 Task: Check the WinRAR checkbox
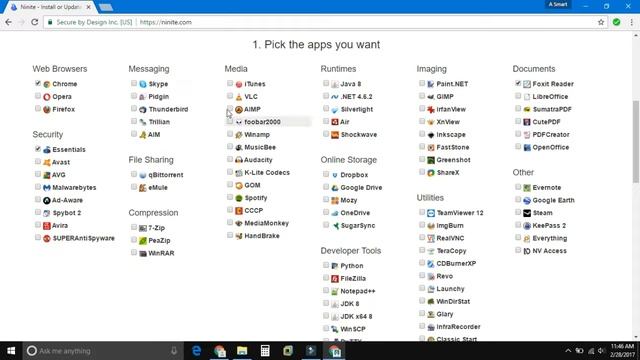(134, 252)
